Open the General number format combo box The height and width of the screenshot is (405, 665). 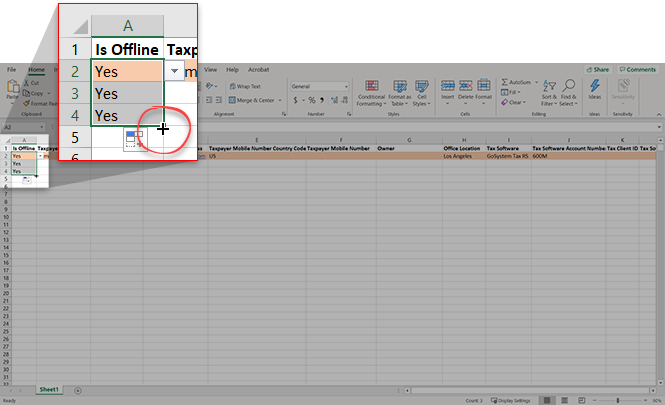click(320, 87)
